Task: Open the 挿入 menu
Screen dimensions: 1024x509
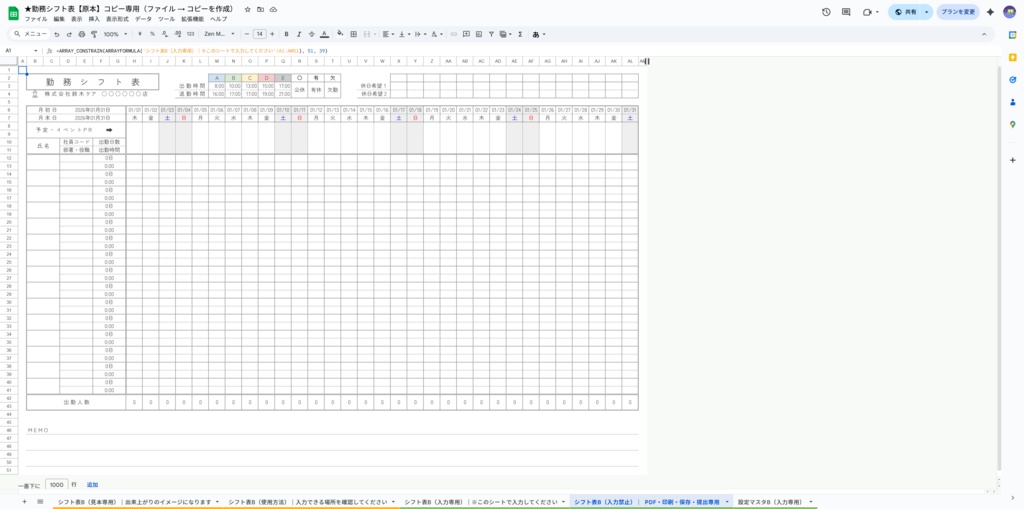Action: click(x=94, y=19)
